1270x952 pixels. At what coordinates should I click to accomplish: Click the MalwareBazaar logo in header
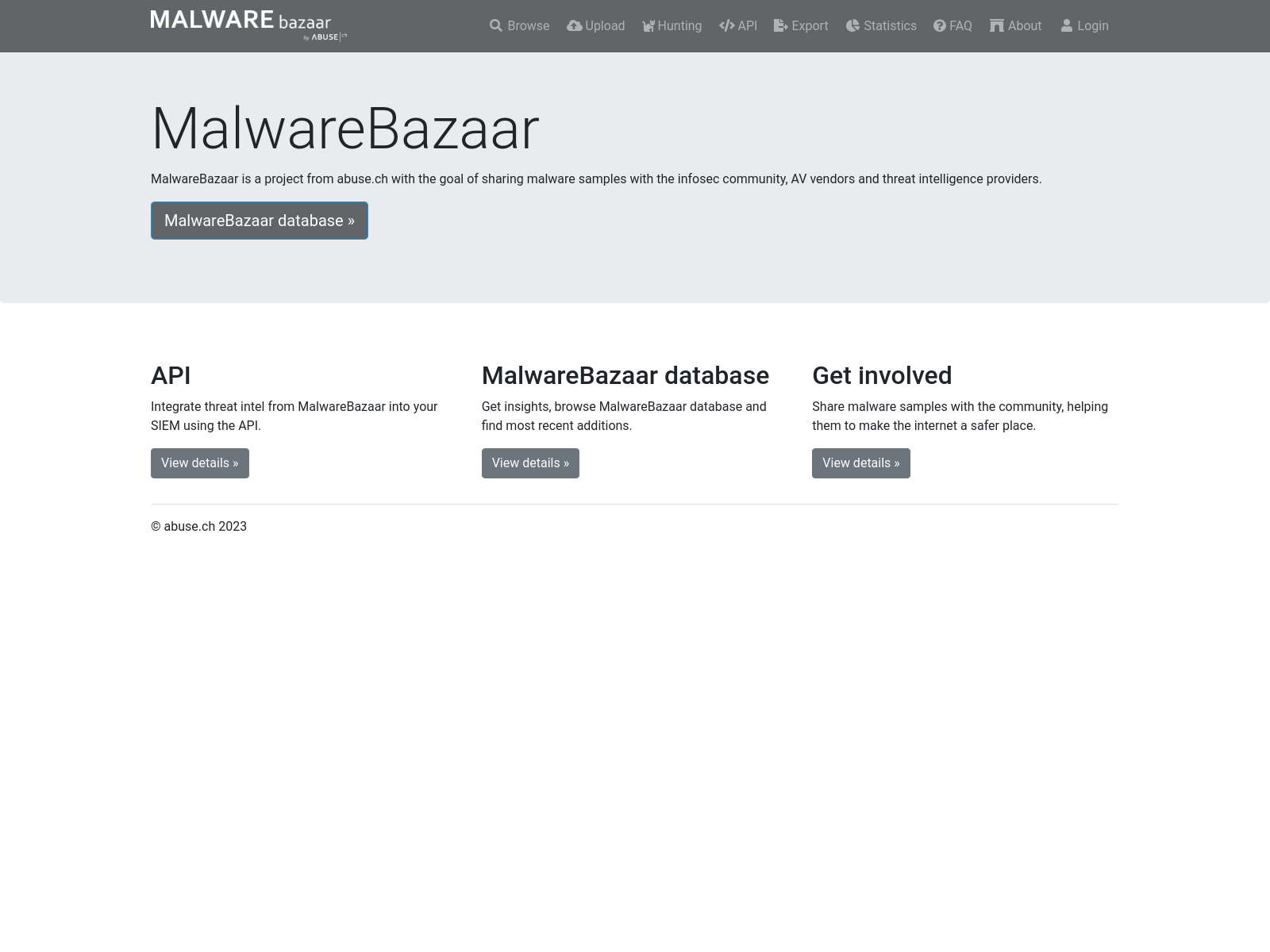(248, 26)
